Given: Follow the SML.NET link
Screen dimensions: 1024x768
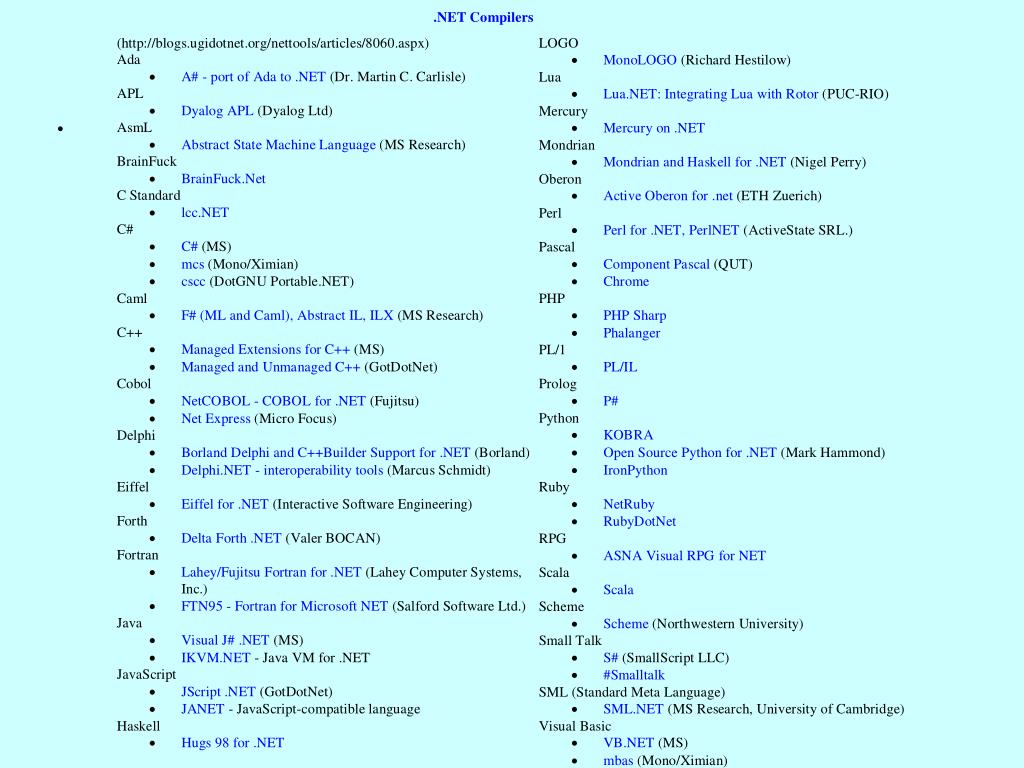Looking at the screenshot, I should [x=633, y=709].
